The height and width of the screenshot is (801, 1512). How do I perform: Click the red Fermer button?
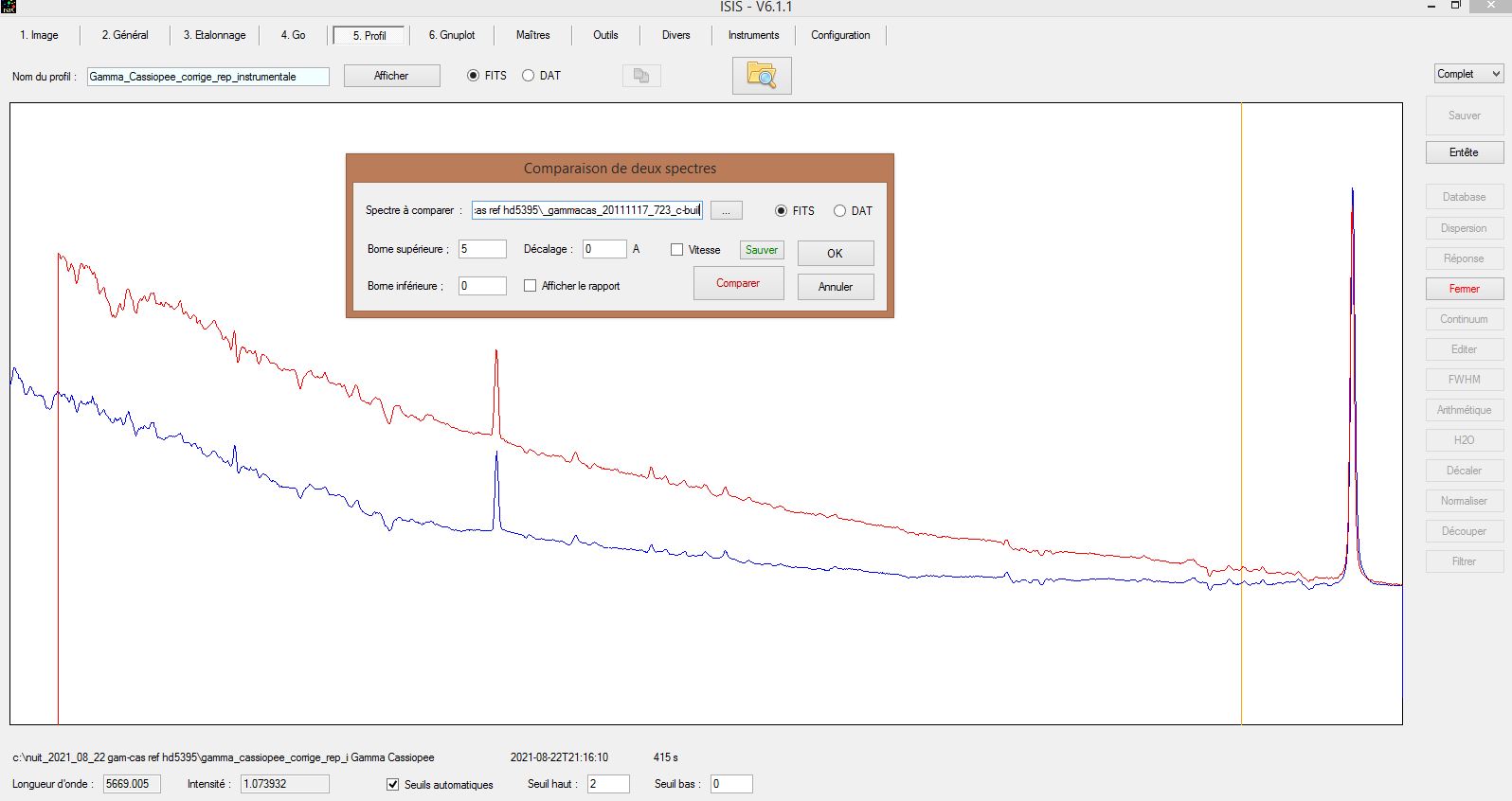[1464, 289]
